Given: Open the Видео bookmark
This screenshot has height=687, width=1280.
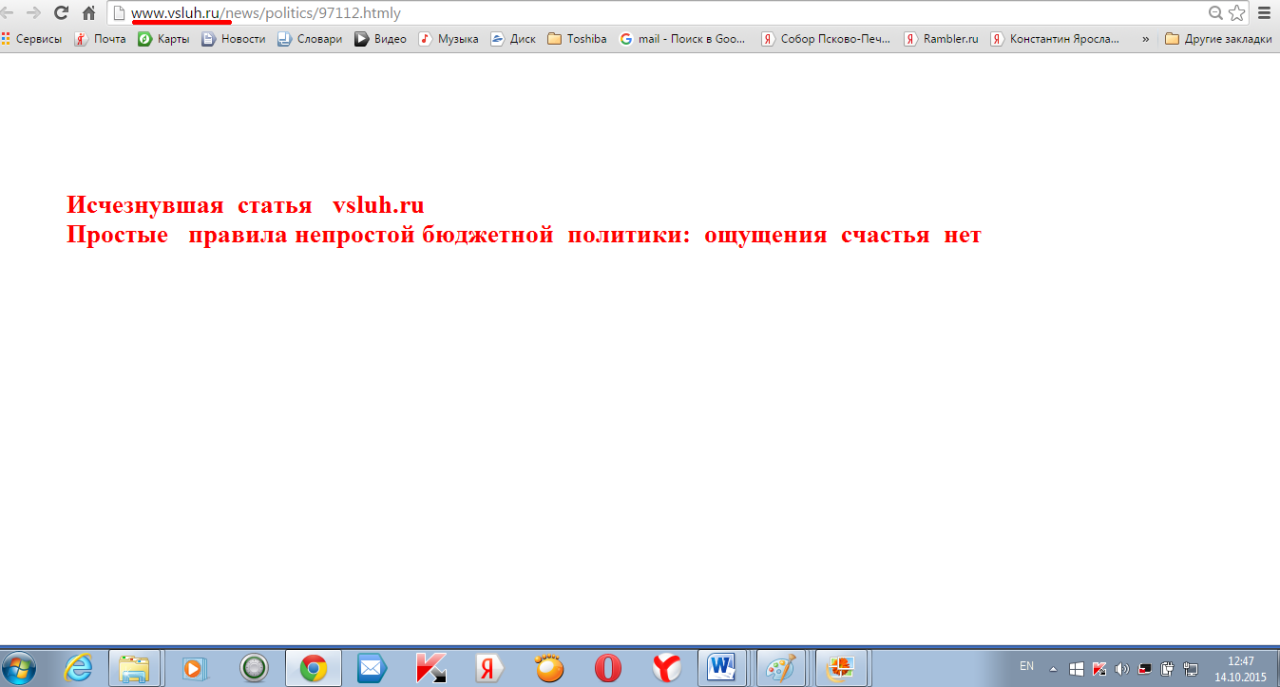Looking at the screenshot, I should (381, 39).
